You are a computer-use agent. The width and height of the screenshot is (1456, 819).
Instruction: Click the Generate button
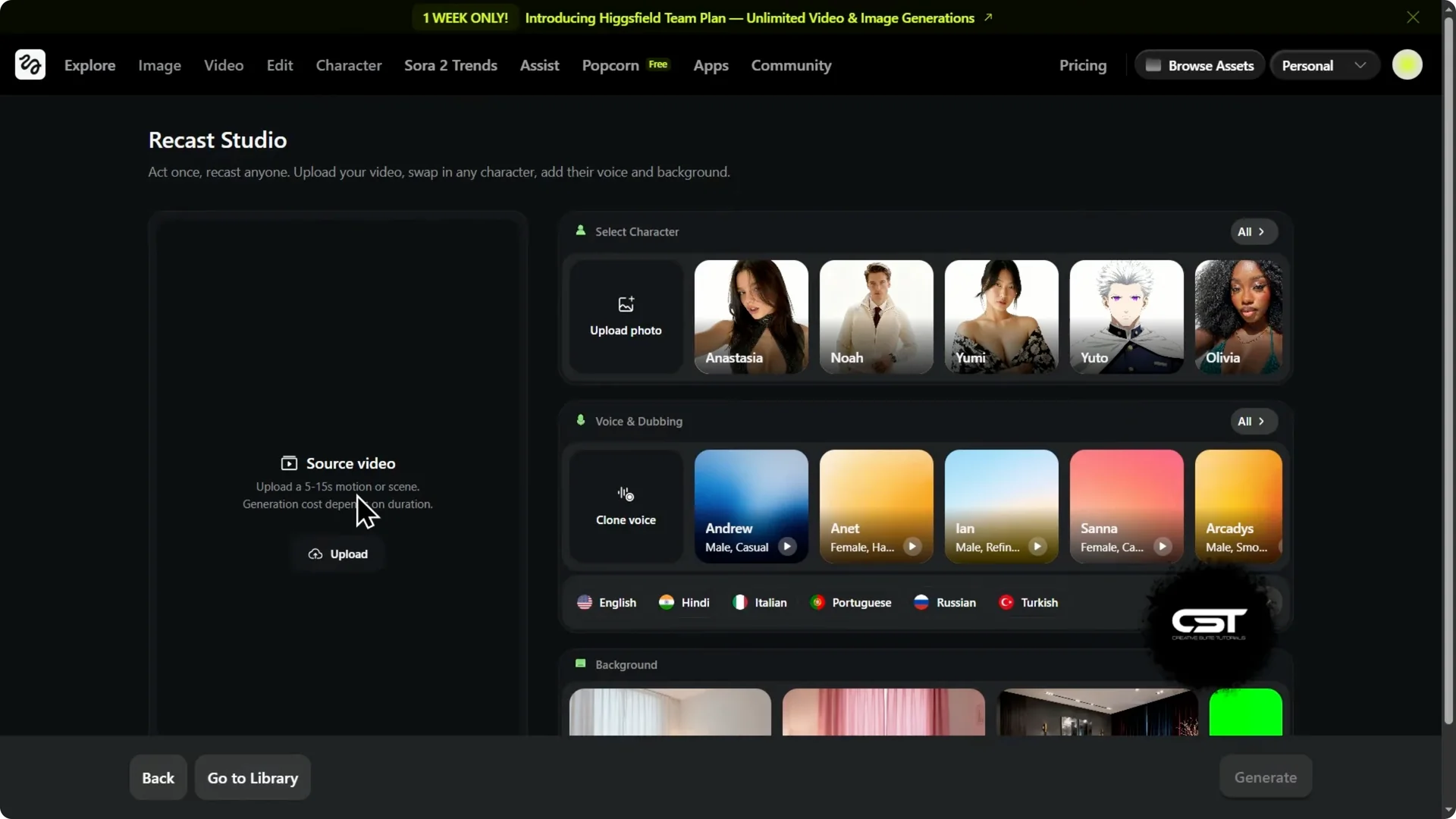click(1265, 777)
